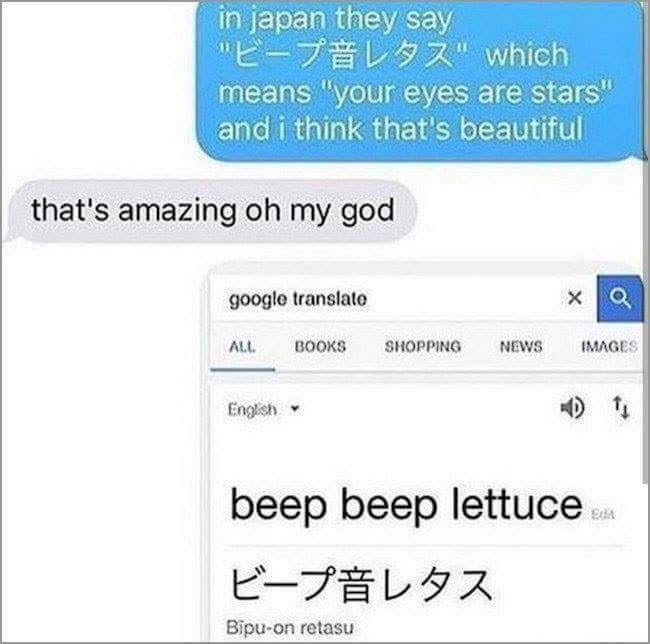Click the Japanese text ビープ音レタス result
The height and width of the screenshot is (644, 650).
361,584
